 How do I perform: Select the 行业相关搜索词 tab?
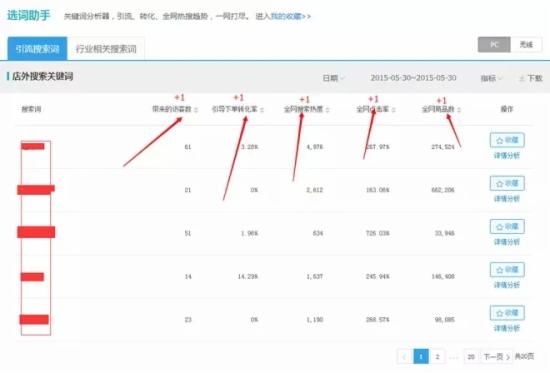pyautogui.click(x=106, y=48)
